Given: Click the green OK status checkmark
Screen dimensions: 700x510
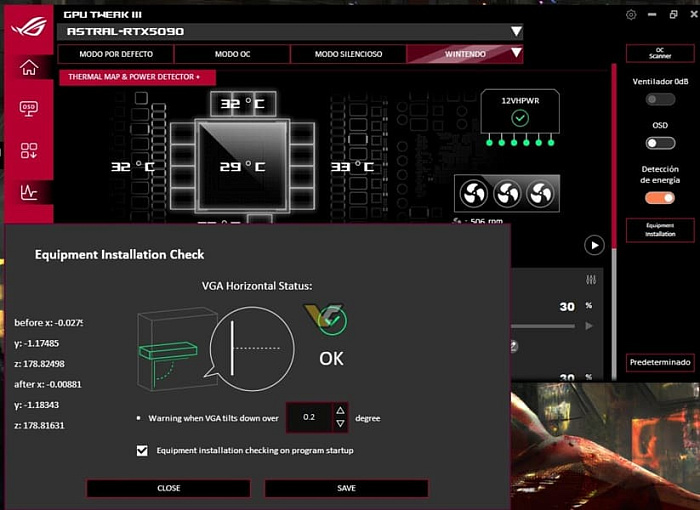Looking at the screenshot, I should 333,320.
